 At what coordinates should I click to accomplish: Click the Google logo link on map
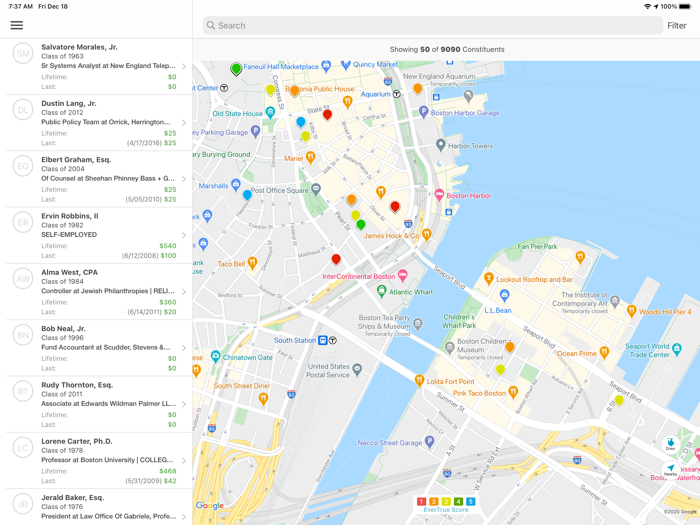click(210, 505)
